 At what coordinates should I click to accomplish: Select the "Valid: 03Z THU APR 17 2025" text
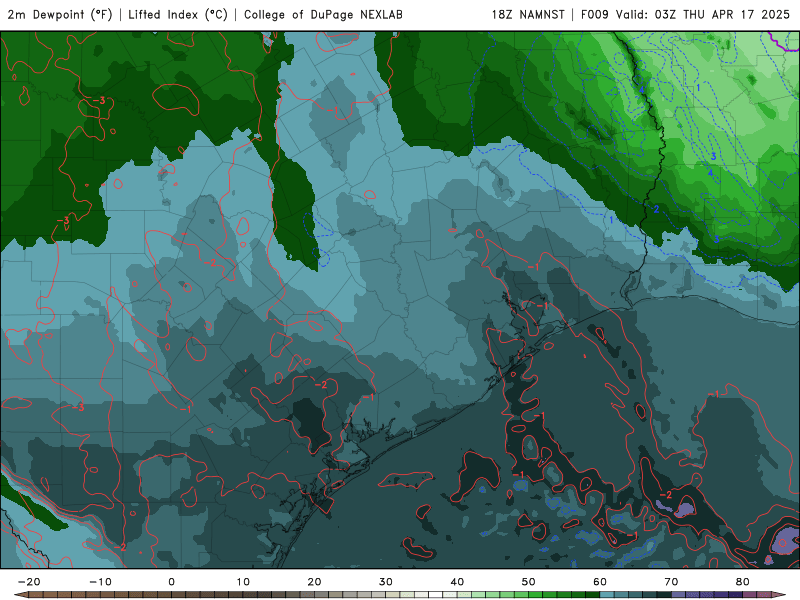click(x=703, y=14)
